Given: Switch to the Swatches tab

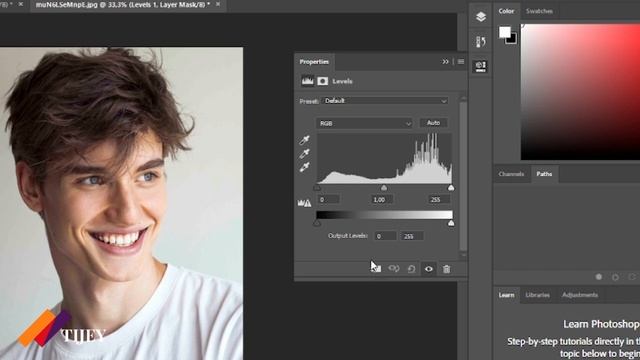Looking at the screenshot, I should pyautogui.click(x=539, y=11).
